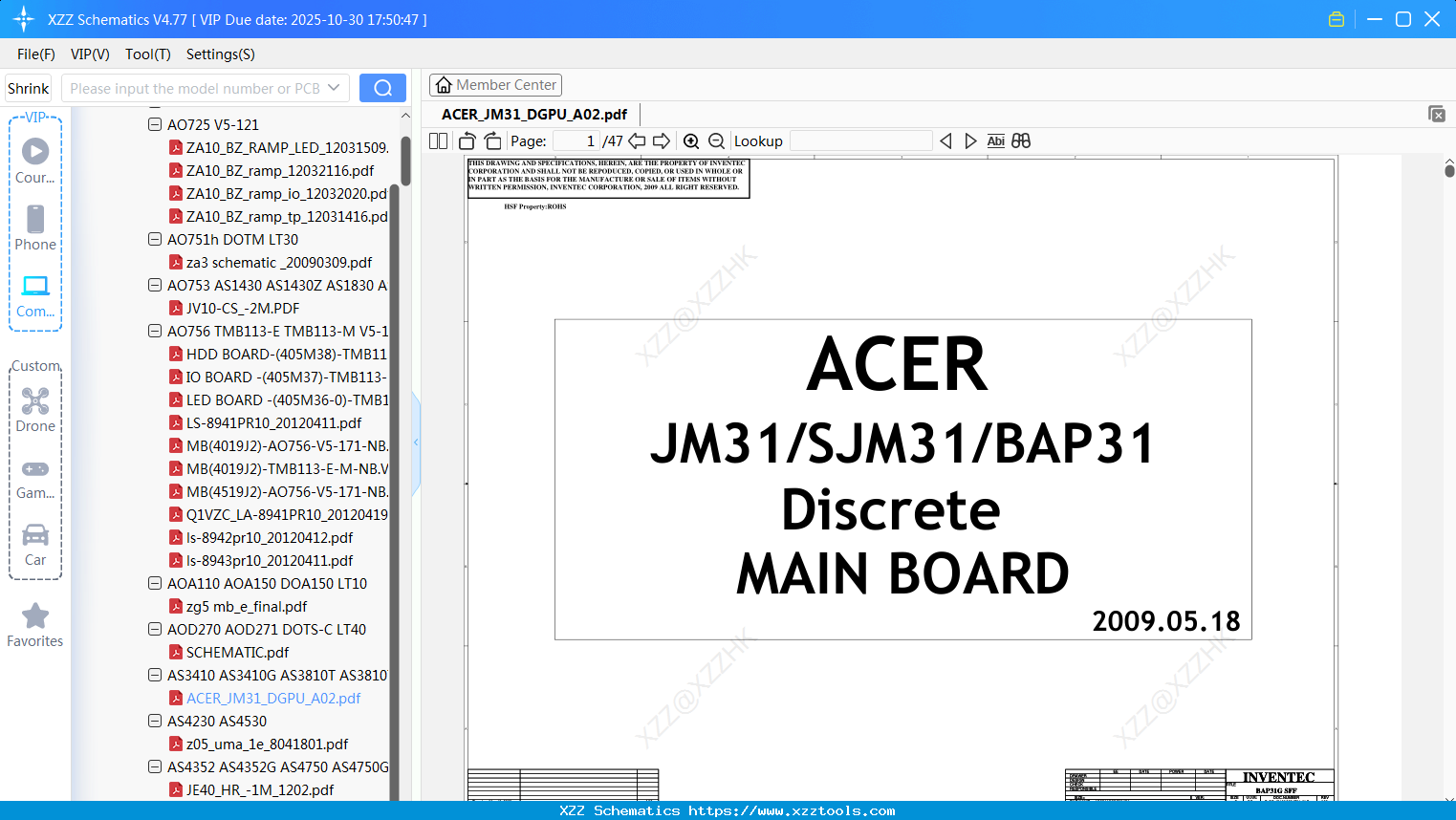The width and height of the screenshot is (1456, 820).
Task: Click the file tree vertical scrollbar thumb
Action: pos(405,161)
